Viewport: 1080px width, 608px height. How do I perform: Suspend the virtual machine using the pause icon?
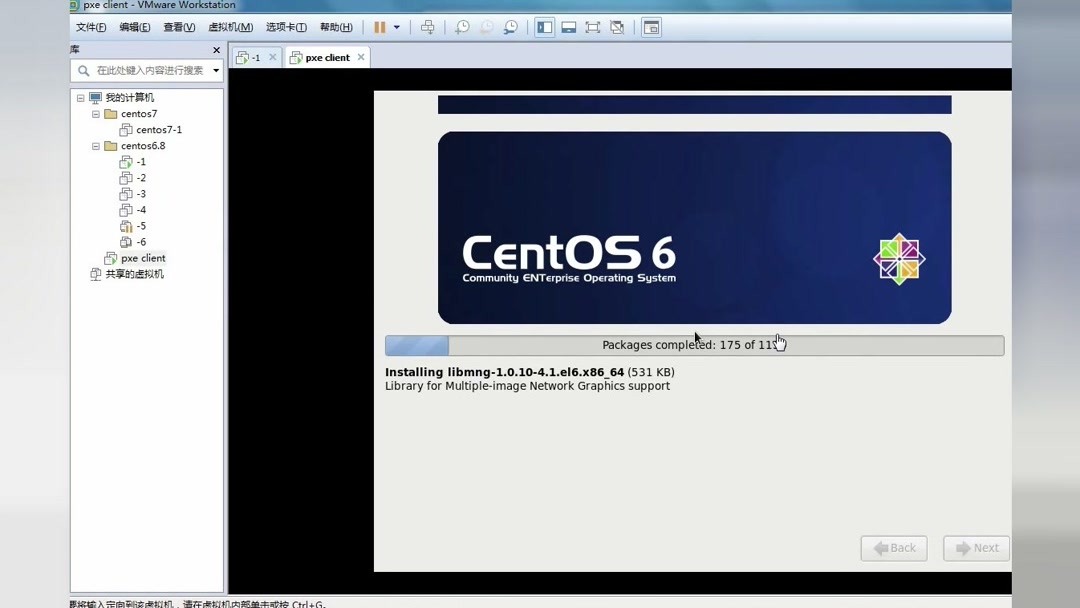378,27
